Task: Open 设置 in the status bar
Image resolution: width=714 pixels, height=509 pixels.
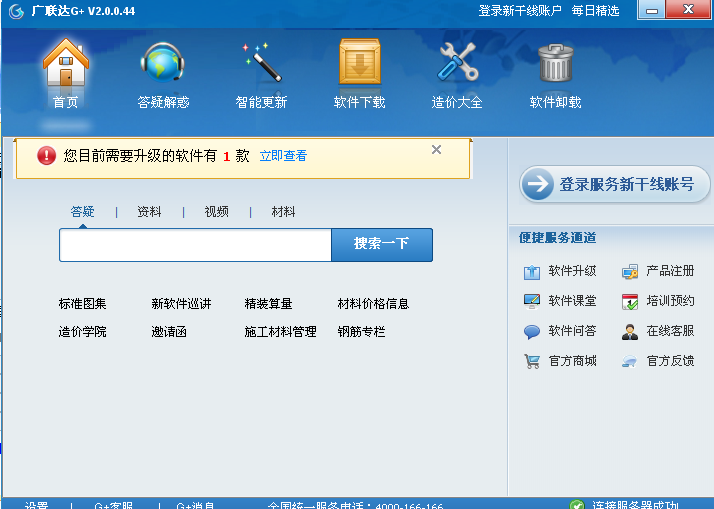Action: pyautogui.click(x=36, y=505)
